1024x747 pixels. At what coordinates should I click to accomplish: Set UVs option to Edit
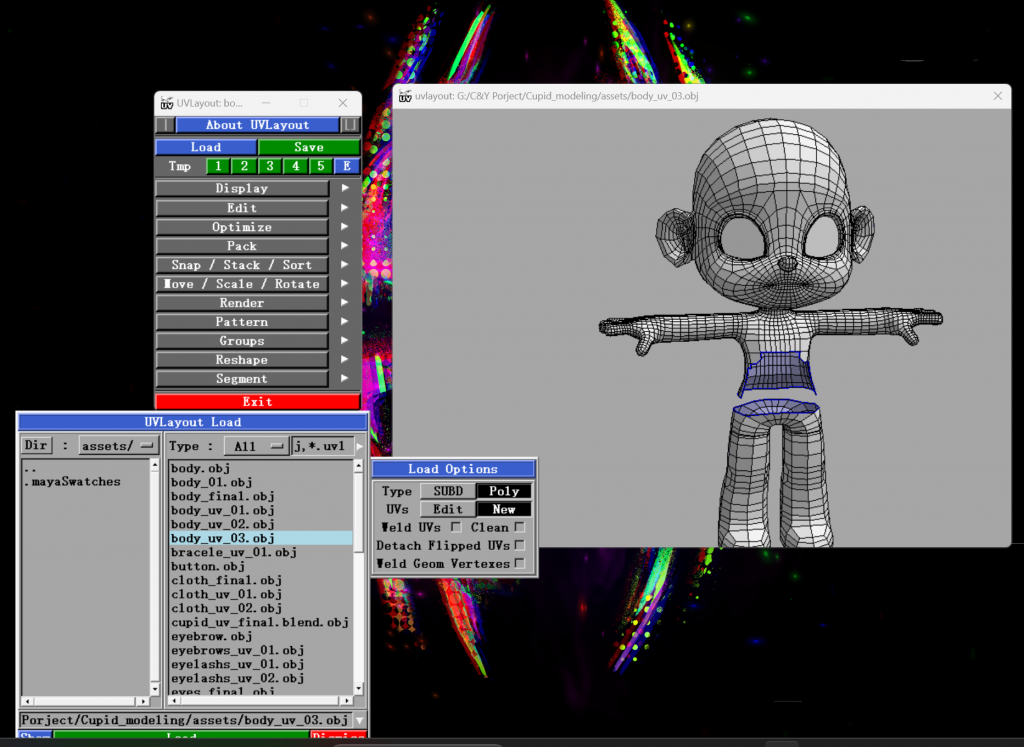pyautogui.click(x=448, y=509)
